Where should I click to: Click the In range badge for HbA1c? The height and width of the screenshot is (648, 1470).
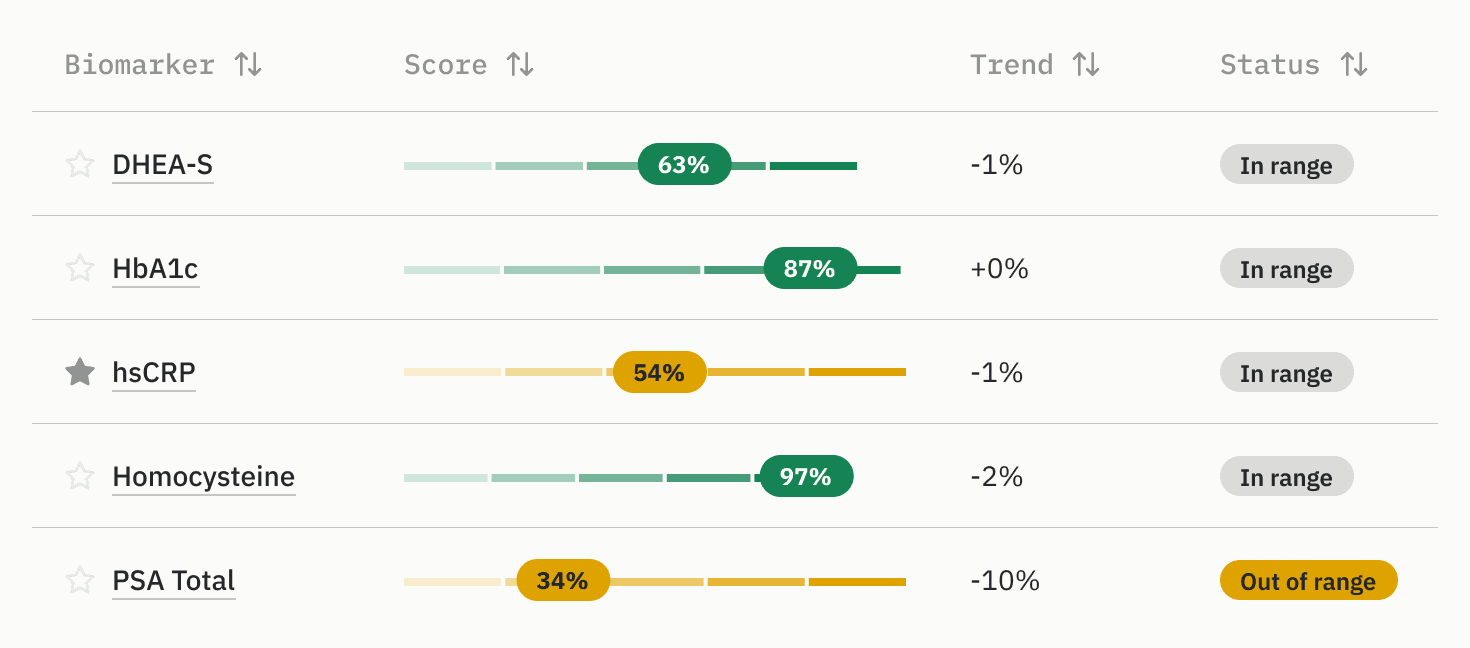(1286, 268)
